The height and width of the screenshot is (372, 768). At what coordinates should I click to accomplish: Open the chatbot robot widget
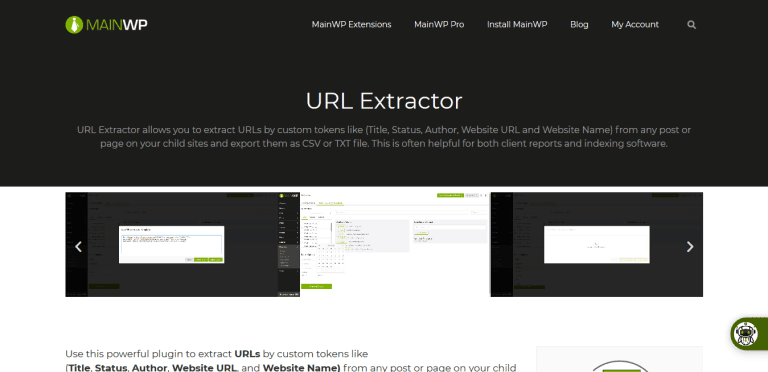(x=748, y=334)
